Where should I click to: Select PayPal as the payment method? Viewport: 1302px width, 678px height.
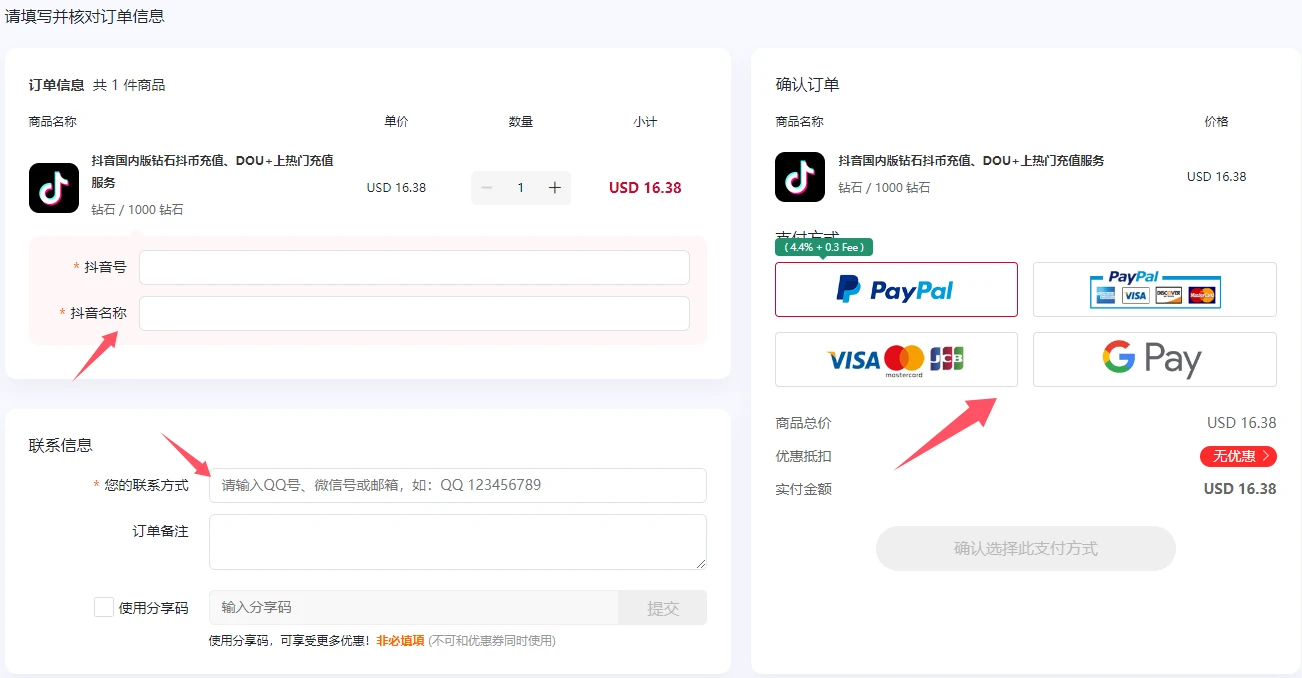pos(895,289)
